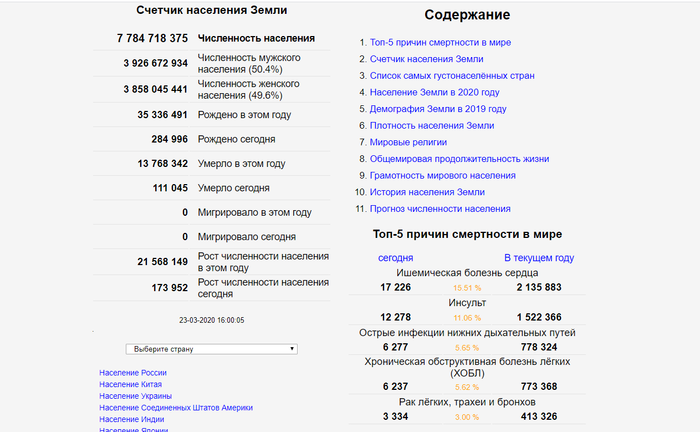Click 'Острые инфекции нижних дыхательных путей' title

(x=467, y=332)
